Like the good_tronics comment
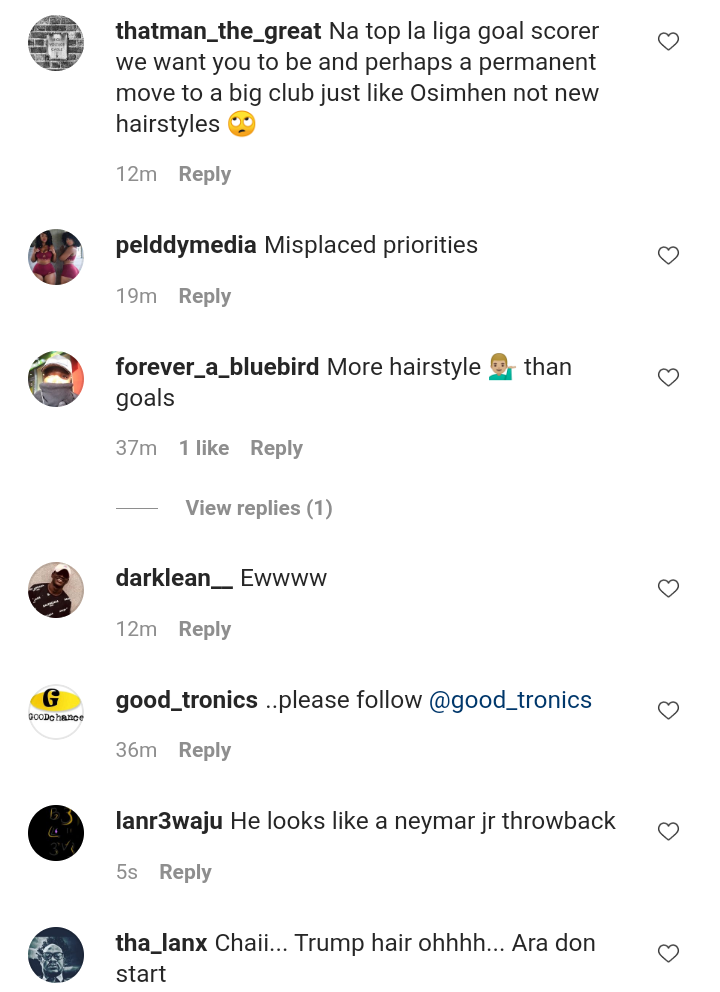This screenshot has height=992, width=720. (x=668, y=711)
